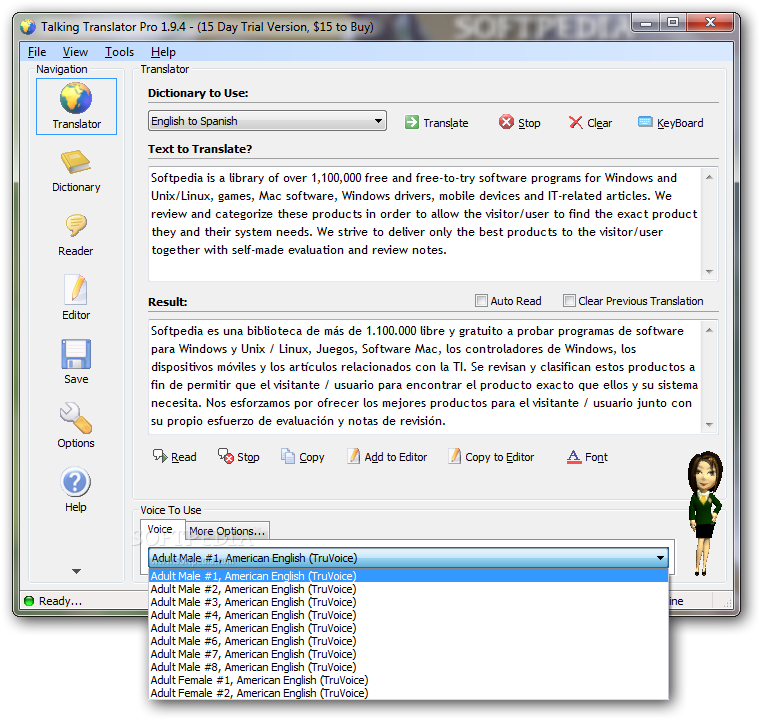Click inside the Text to Translate box
Screen dimensions: 761x720
click(425, 224)
